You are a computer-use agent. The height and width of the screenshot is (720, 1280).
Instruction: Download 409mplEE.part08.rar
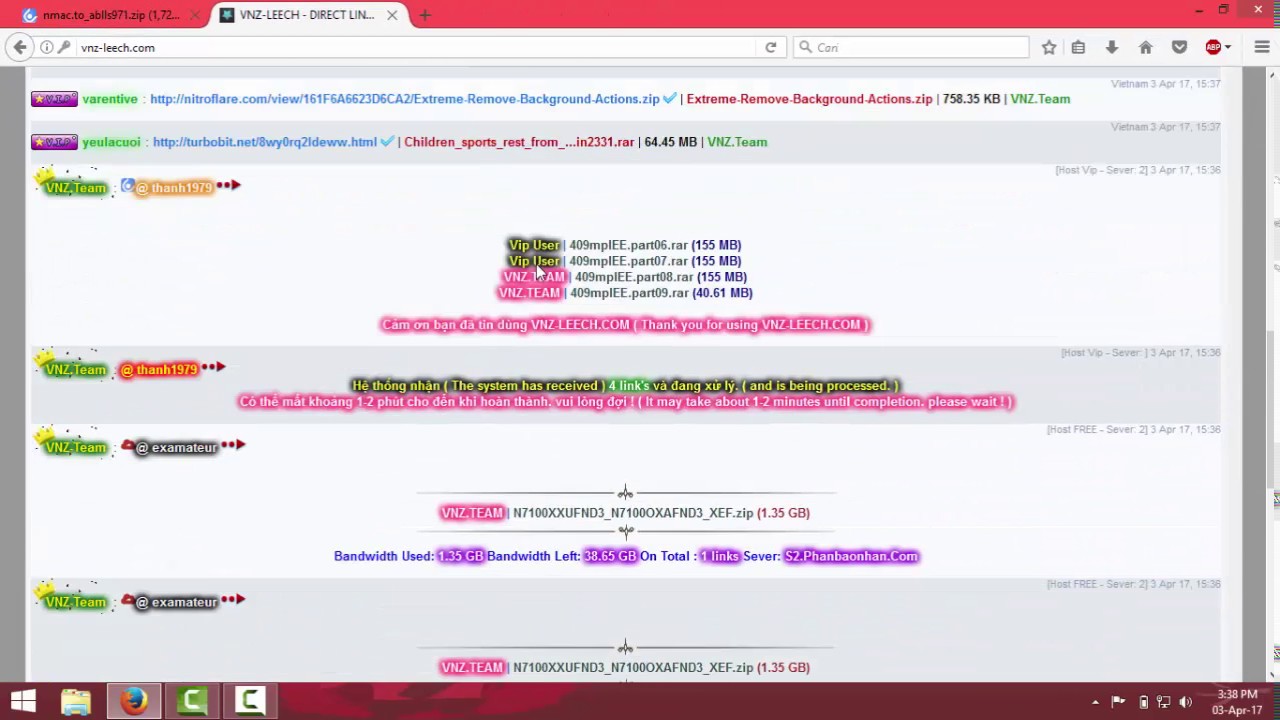pyautogui.click(x=634, y=277)
